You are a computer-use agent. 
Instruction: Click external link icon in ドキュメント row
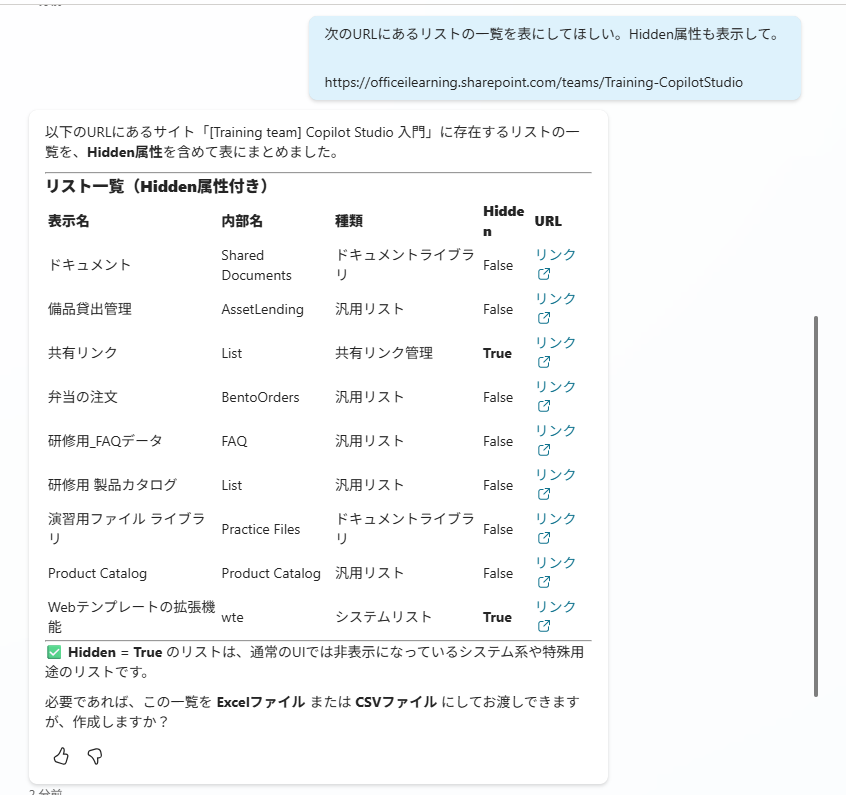544,274
